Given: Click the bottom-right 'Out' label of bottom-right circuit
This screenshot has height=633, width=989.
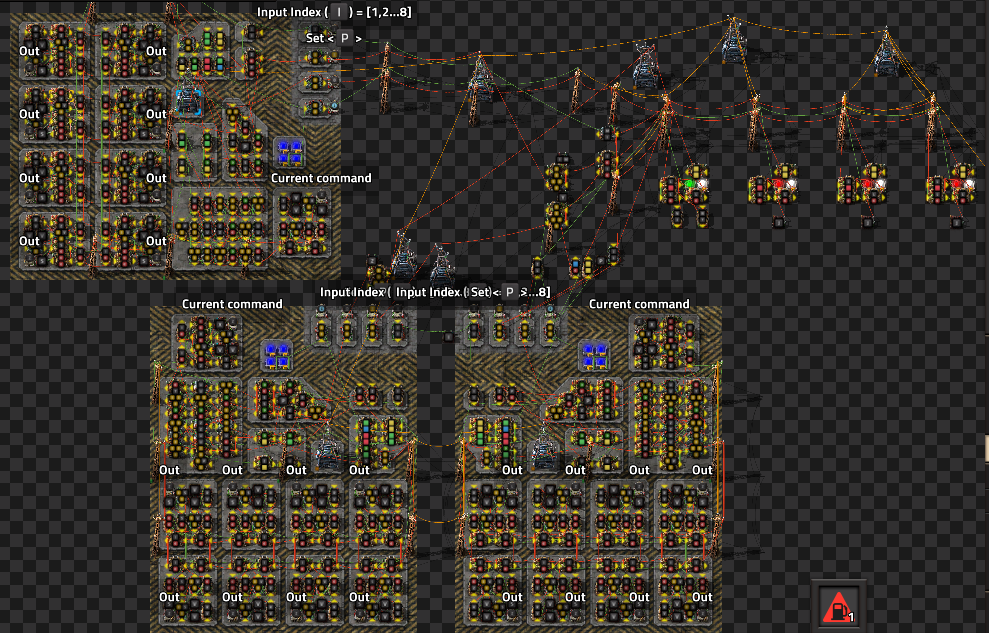Looking at the screenshot, I should (702, 596).
